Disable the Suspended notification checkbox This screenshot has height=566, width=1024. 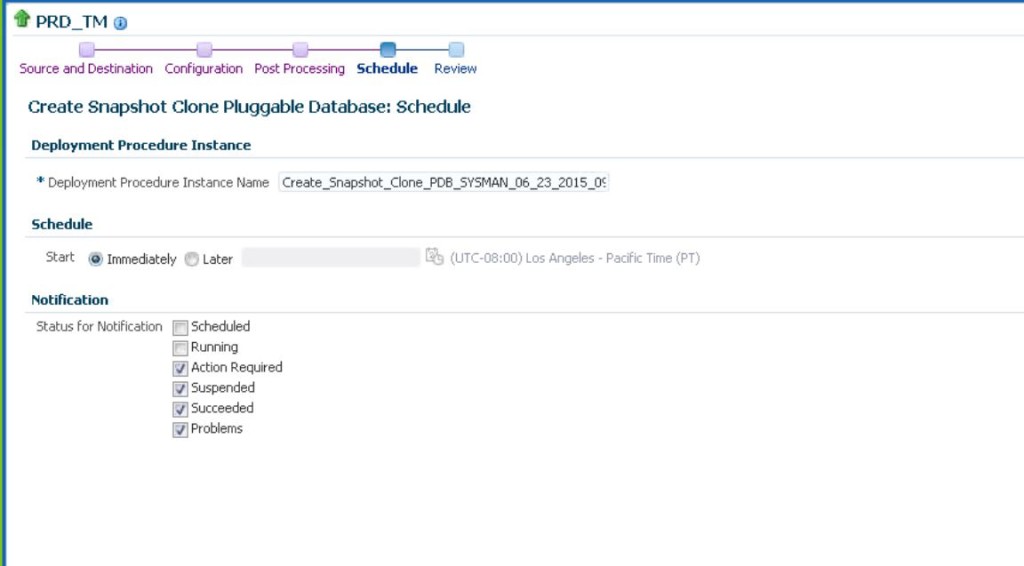click(x=180, y=388)
